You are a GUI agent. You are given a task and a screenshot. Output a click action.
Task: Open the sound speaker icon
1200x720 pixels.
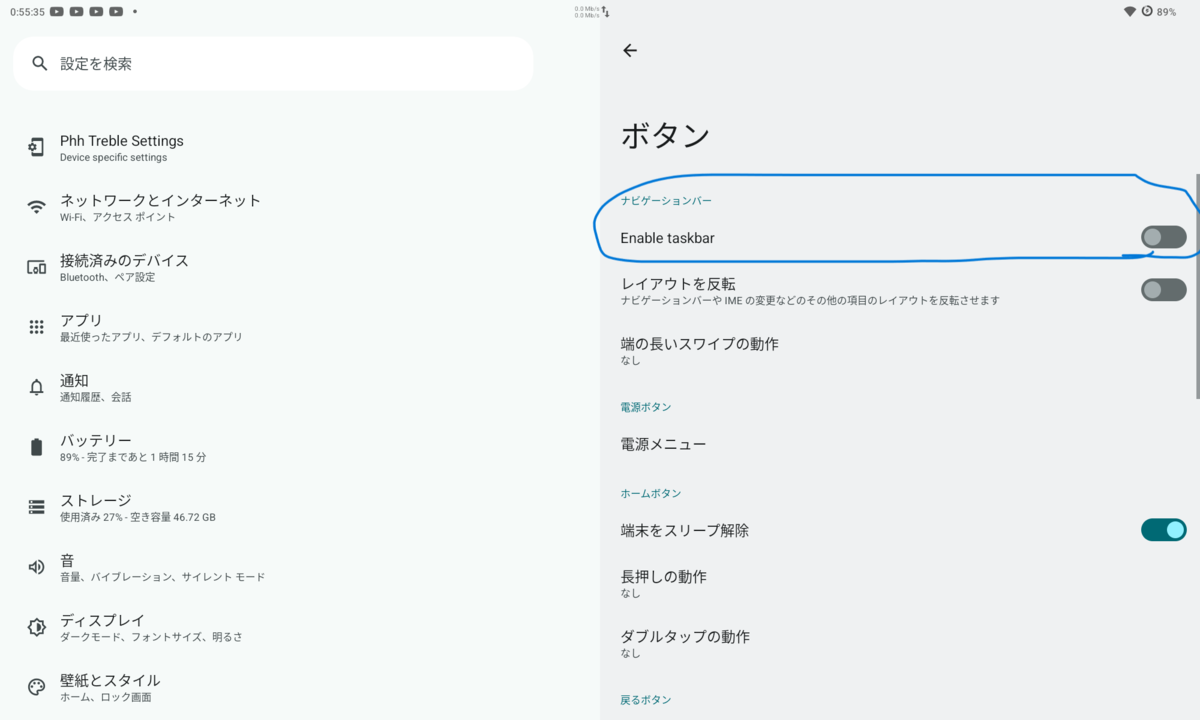(37, 567)
